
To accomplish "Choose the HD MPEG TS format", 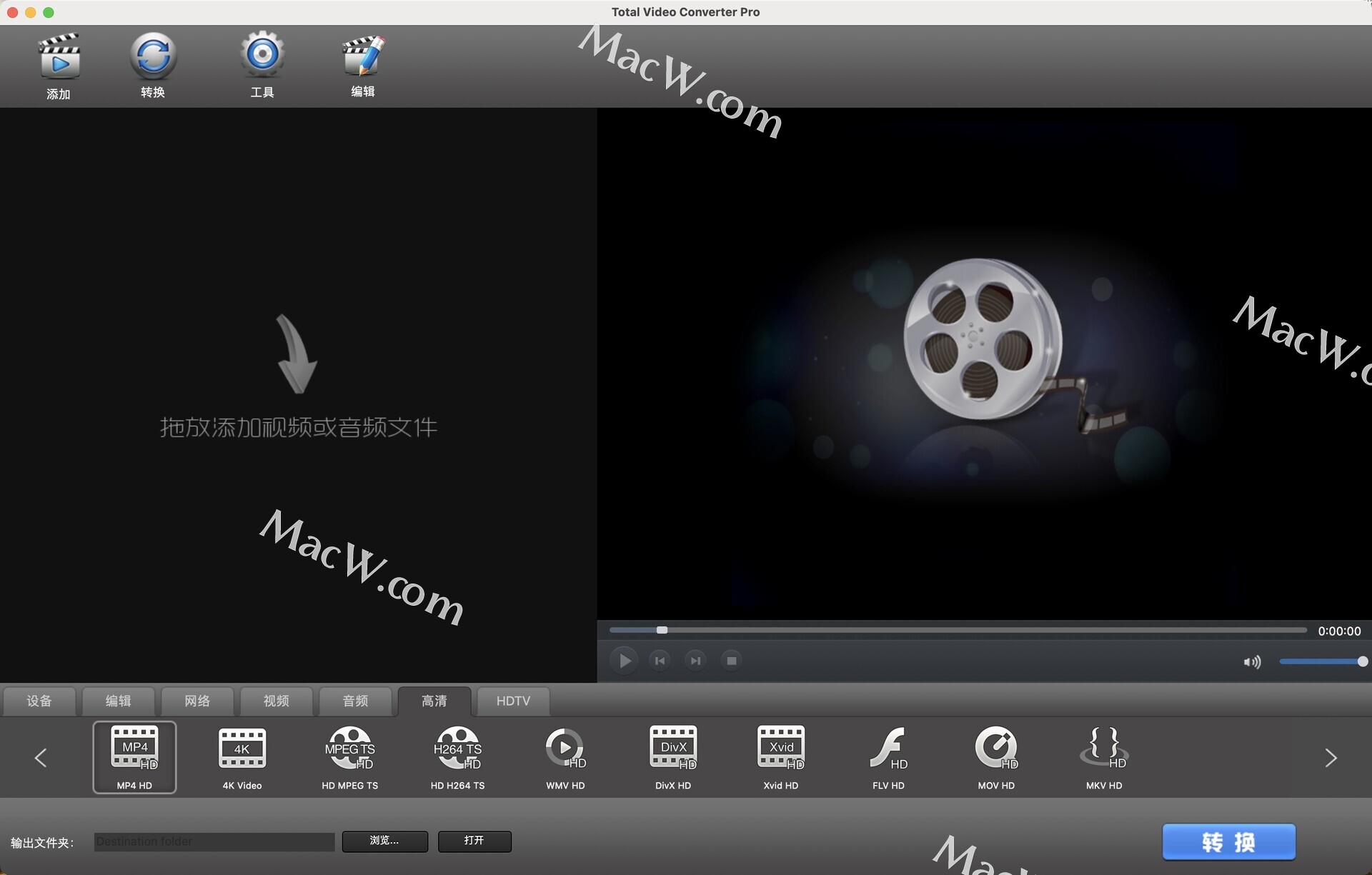I will pyautogui.click(x=350, y=756).
